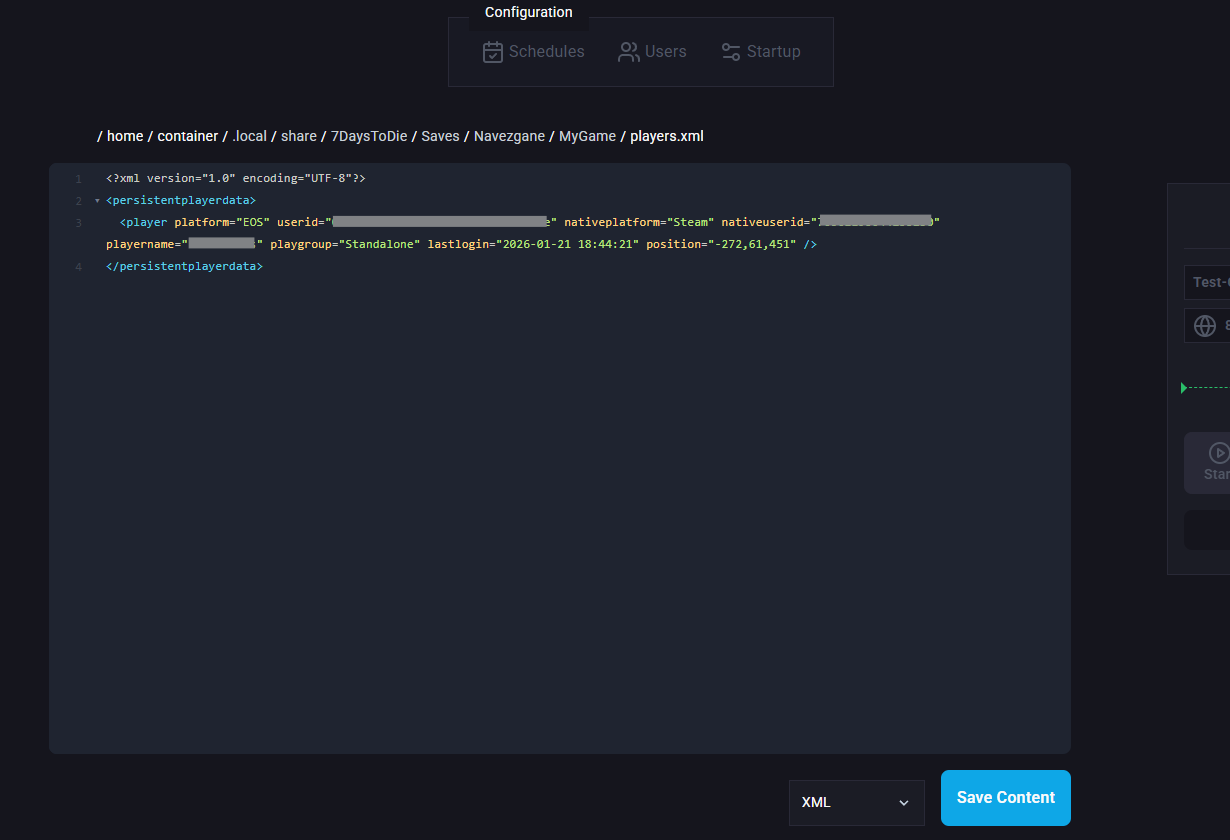Screen dimensions: 1230x840
Task: Go to the home directory breadcrumb
Action: (125, 136)
